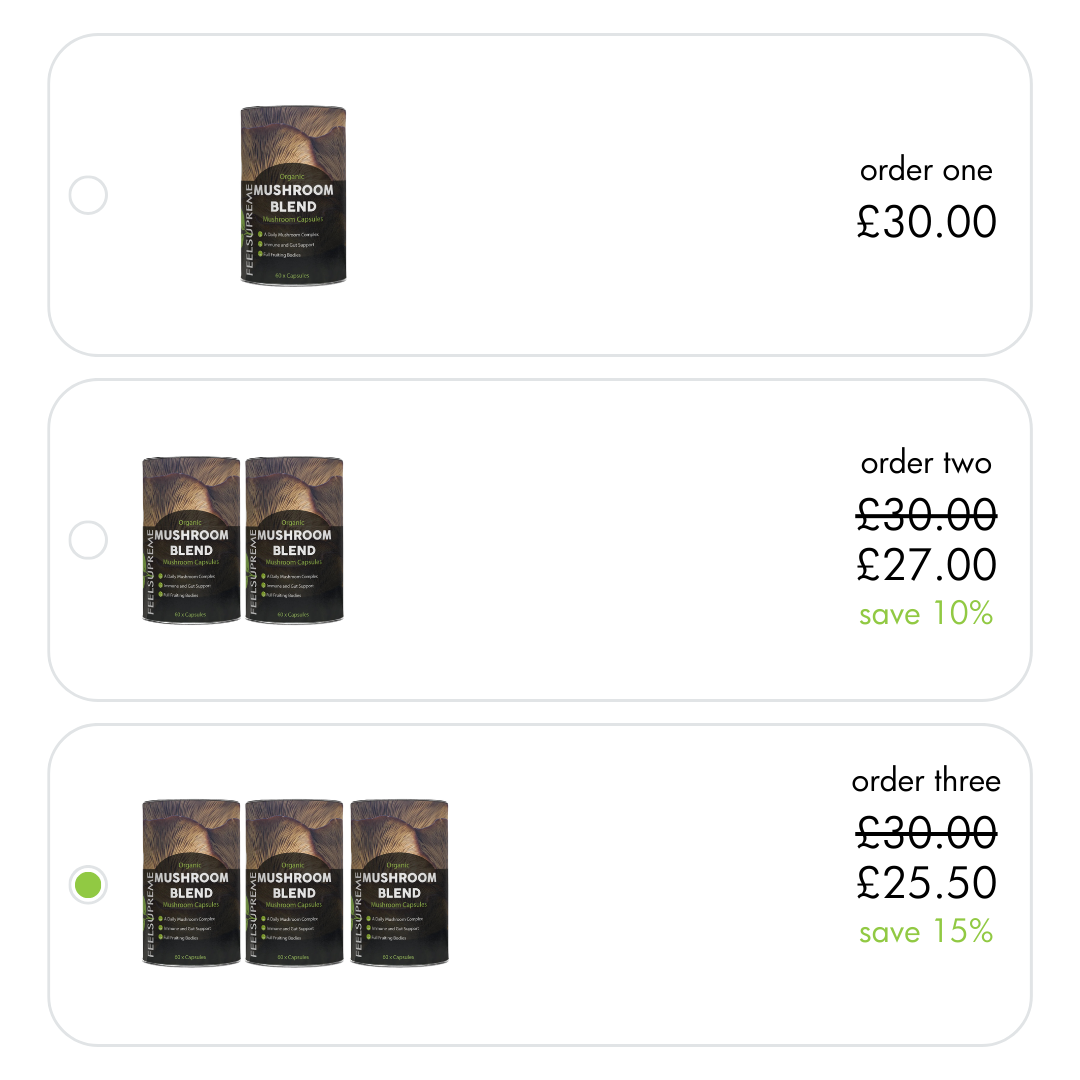Click the "order one" label
The width and height of the screenshot is (1080, 1080).
[x=926, y=170]
